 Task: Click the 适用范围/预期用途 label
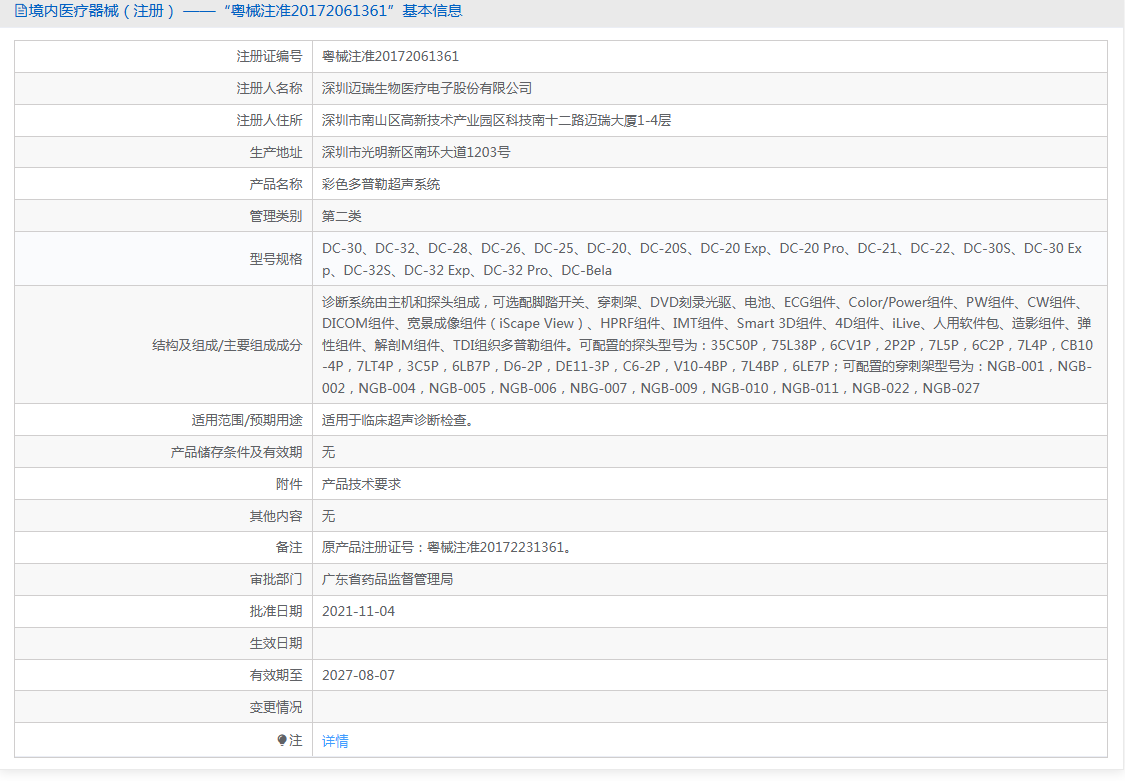[x=247, y=420]
